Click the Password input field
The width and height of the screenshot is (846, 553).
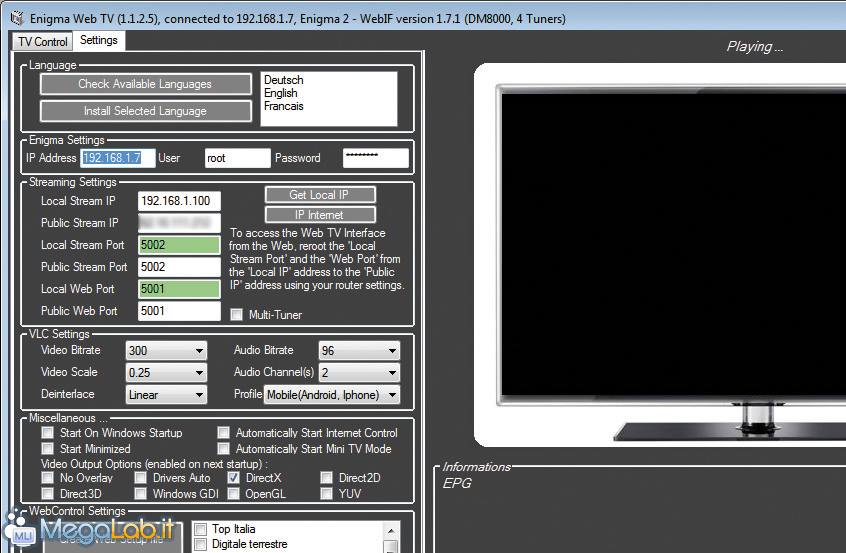click(x=376, y=158)
